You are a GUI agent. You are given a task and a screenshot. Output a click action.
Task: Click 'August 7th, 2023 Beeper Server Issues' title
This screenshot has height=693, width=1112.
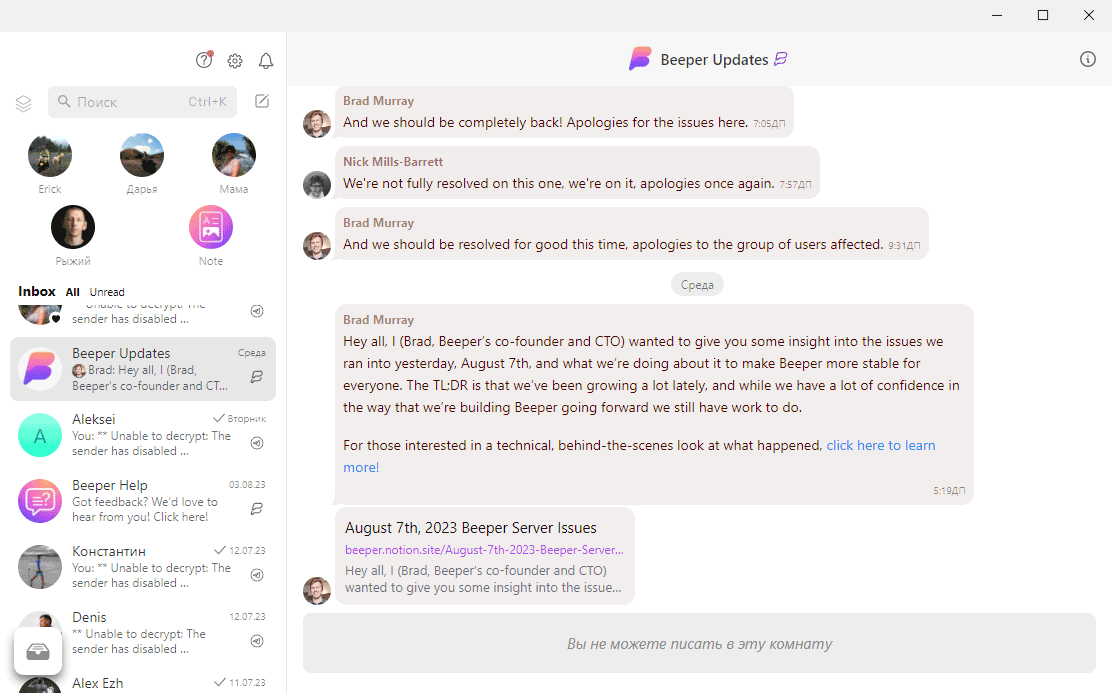point(471,528)
